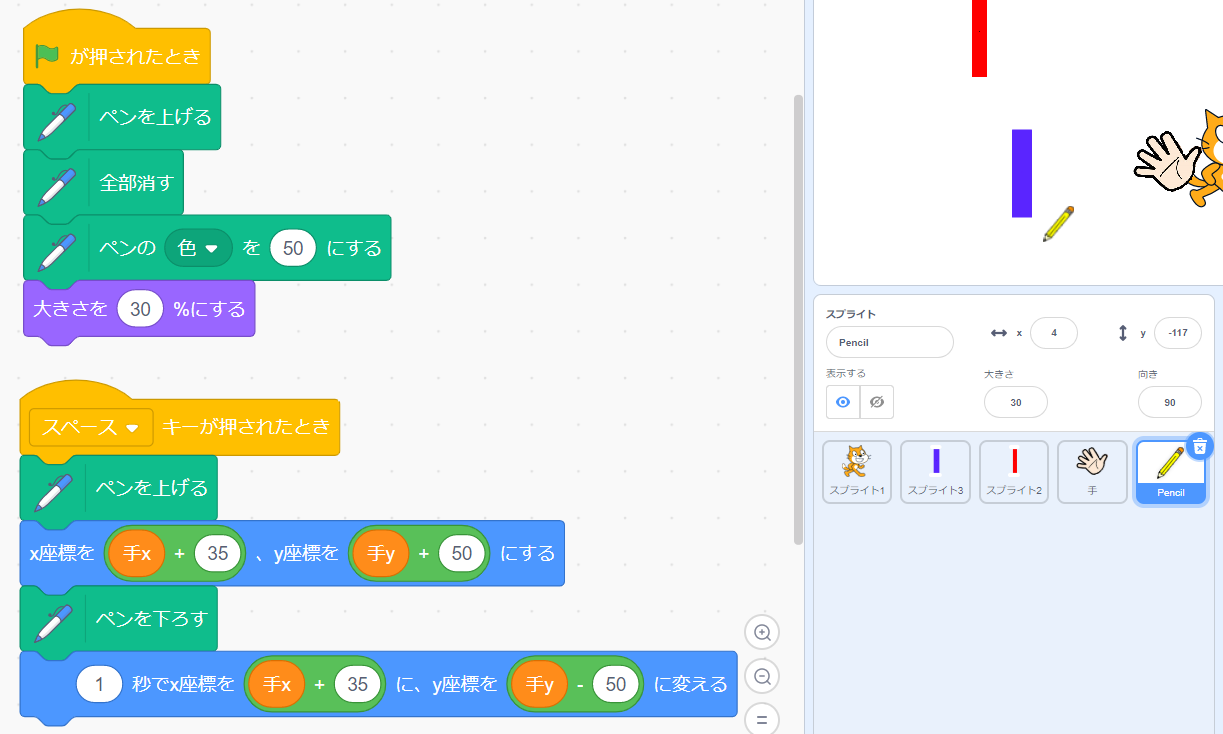Reset workspace zoom with equals button
Image resolution: width=1223 pixels, height=734 pixels.
(x=762, y=718)
